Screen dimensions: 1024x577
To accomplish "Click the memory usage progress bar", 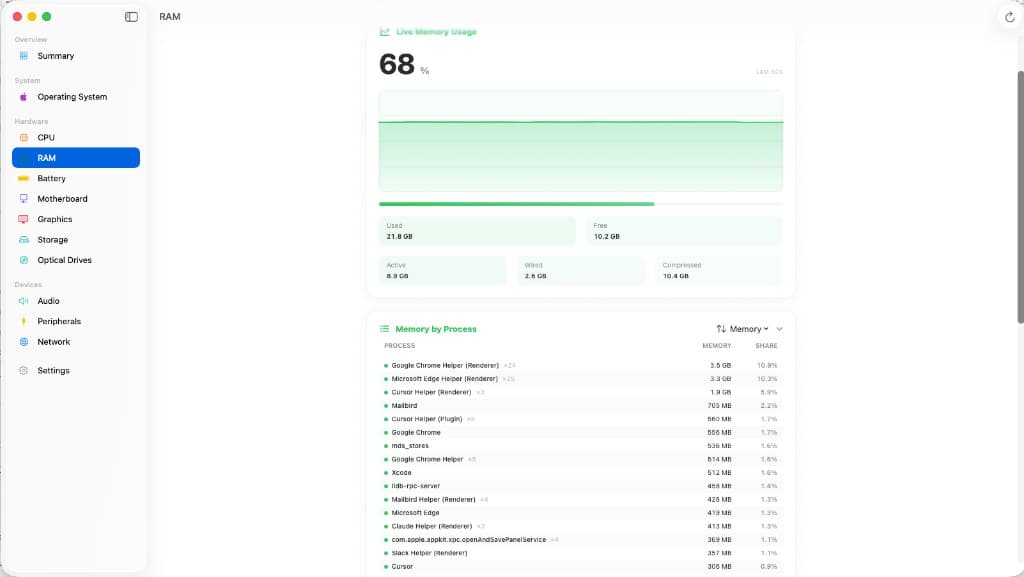I will (x=581, y=204).
